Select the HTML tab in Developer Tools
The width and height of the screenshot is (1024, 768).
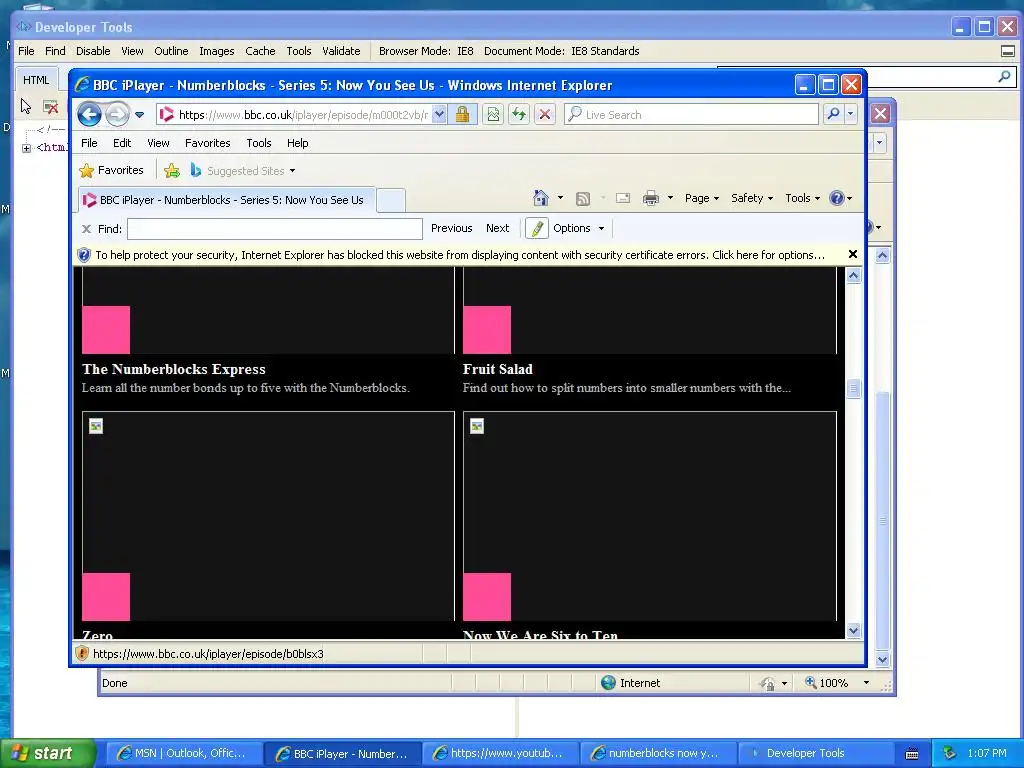[x=36, y=80]
